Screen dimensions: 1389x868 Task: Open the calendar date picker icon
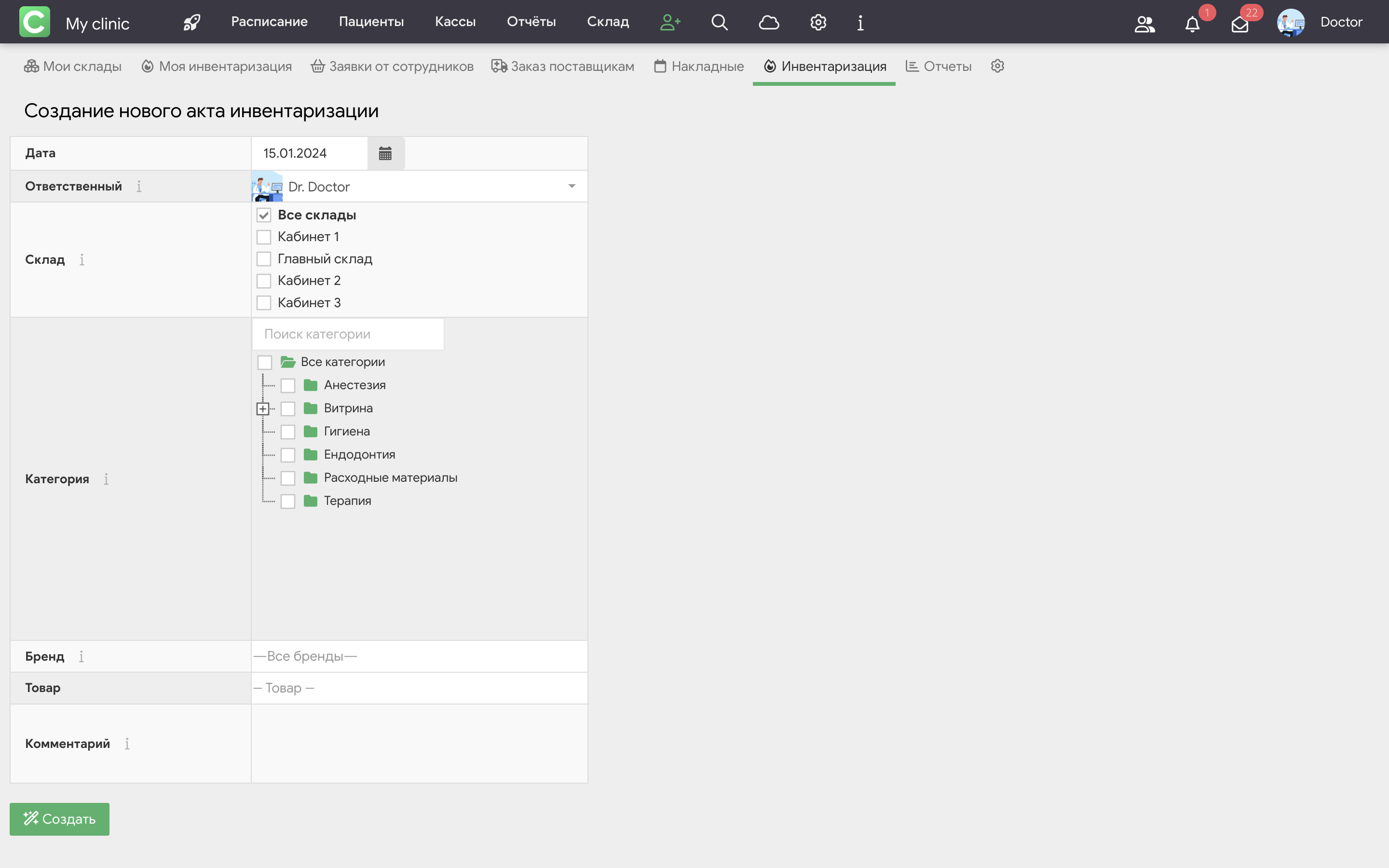[x=385, y=153]
